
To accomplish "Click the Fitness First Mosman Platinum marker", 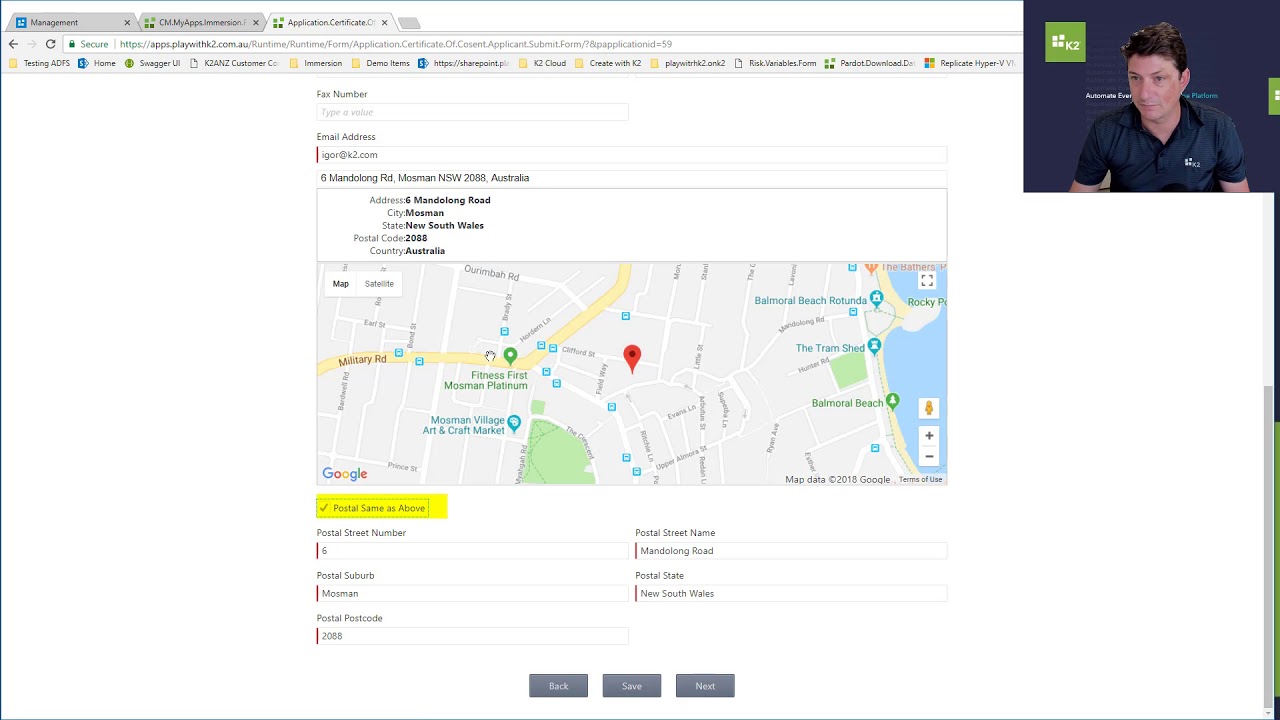I will [x=510, y=356].
